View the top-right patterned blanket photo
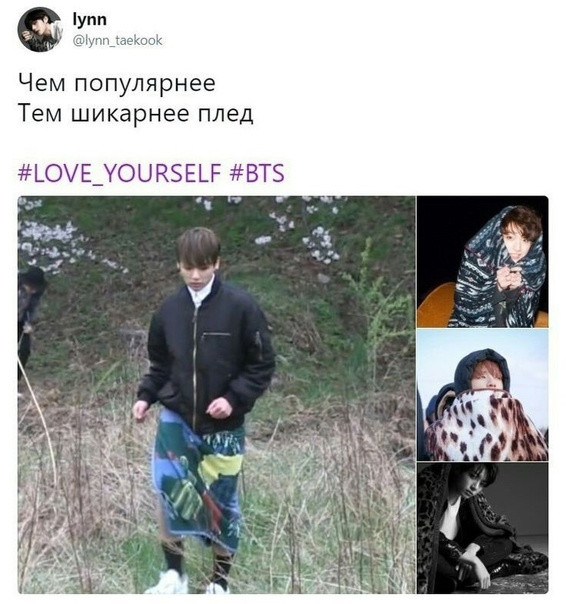566x604 pixels. click(483, 262)
